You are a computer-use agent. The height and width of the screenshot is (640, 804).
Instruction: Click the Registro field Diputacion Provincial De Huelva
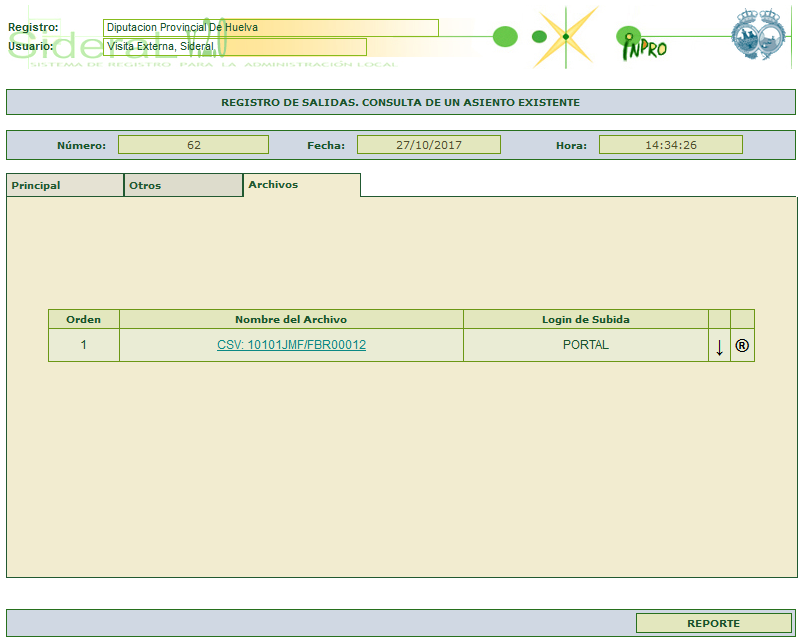coord(271,28)
